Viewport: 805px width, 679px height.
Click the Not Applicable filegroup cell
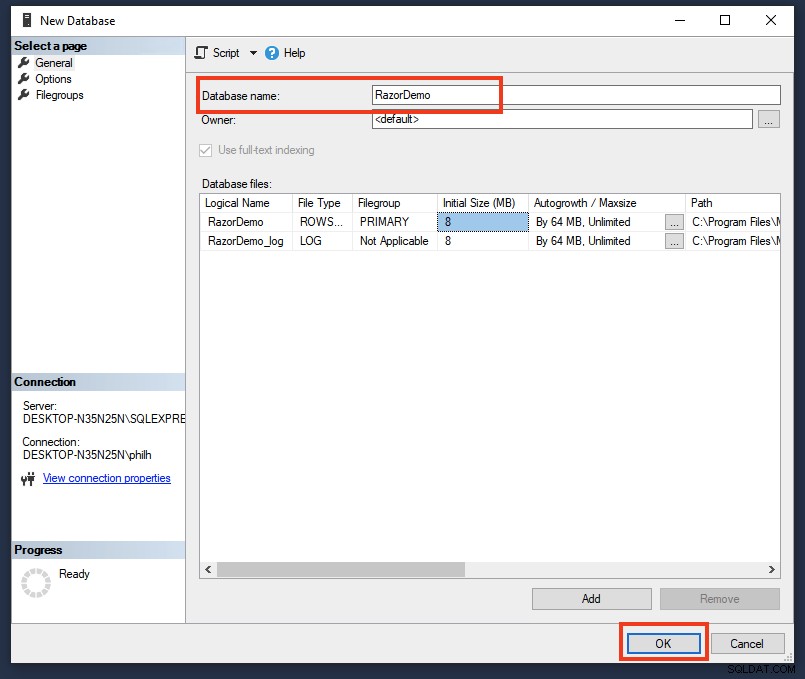tap(395, 241)
